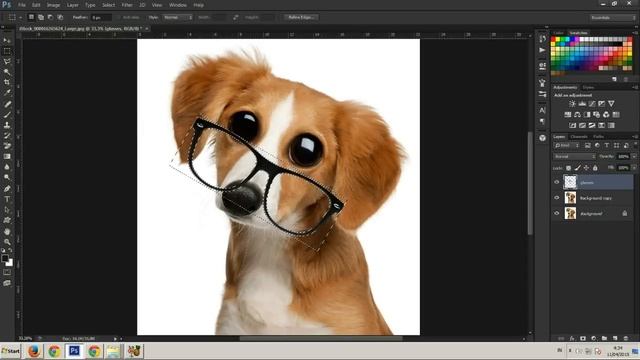Image resolution: width=640 pixels, height=360 pixels.
Task: Add a Curves adjustment
Action: (592, 104)
